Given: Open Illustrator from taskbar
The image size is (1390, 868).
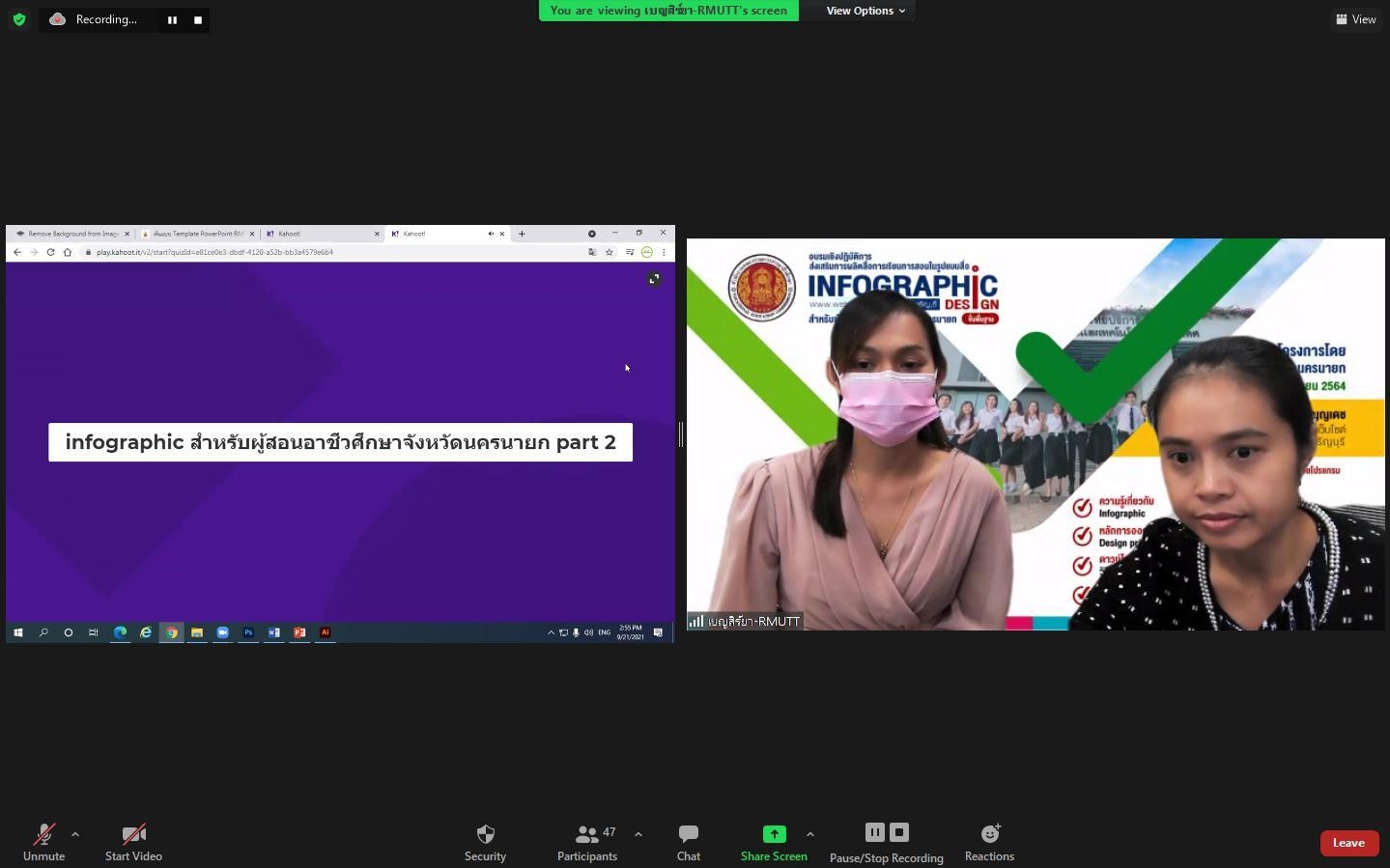Looking at the screenshot, I should 326,632.
